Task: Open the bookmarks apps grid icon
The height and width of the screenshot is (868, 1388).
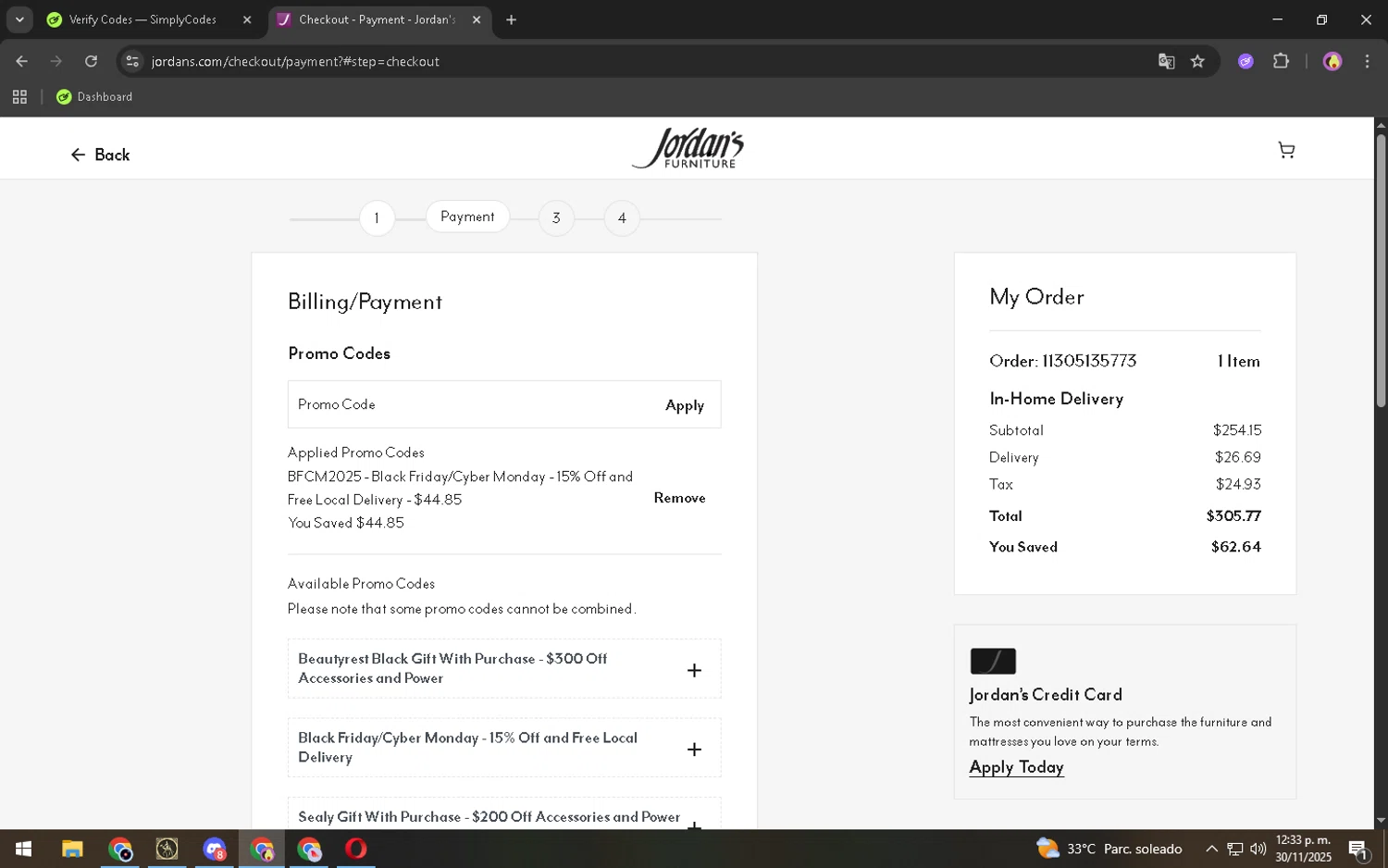Action: click(19, 96)
